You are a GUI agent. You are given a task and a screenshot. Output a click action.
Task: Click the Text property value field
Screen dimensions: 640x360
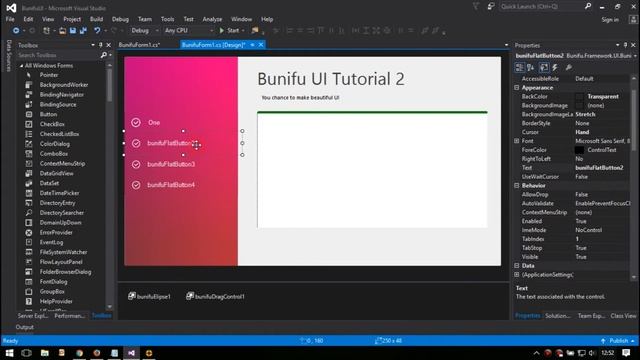tap(602, 168)
